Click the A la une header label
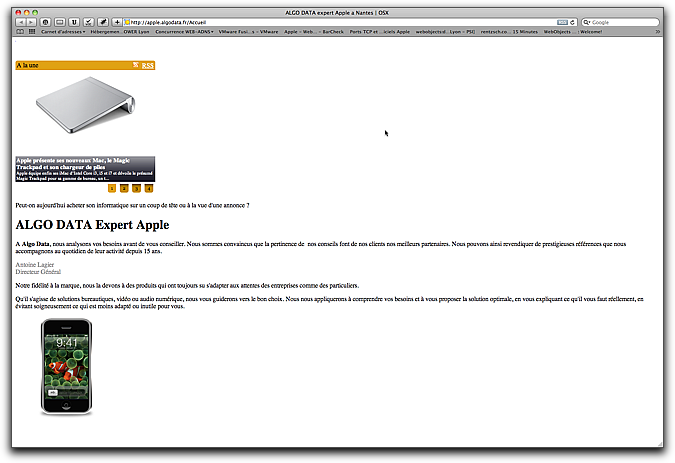 [28, 65]
